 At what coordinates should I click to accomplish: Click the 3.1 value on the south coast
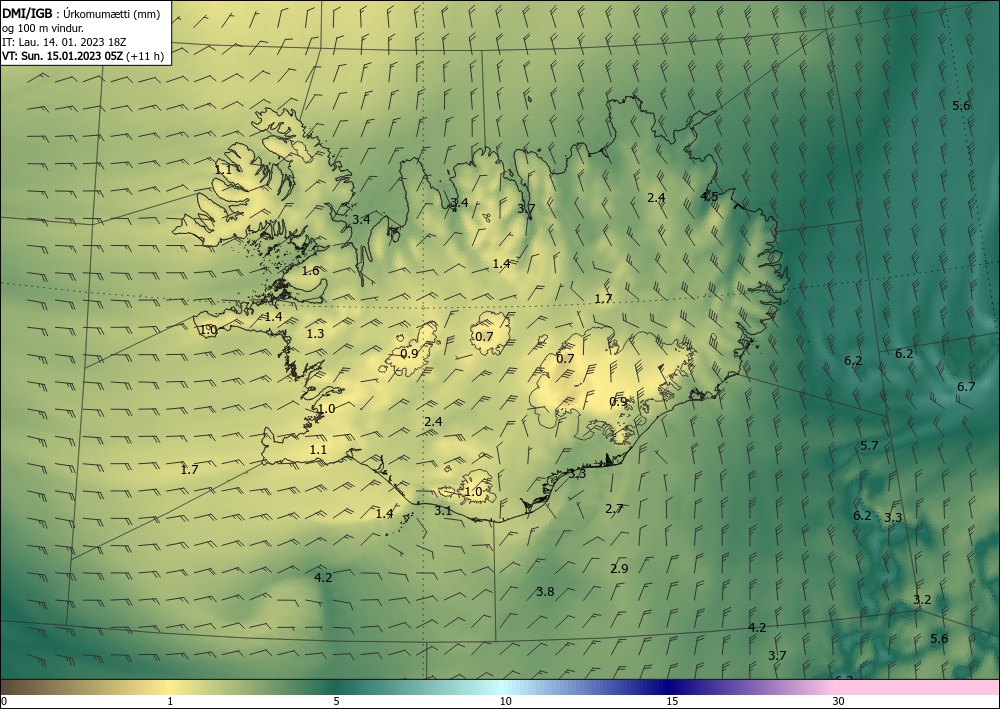click(x=443, y=511)
